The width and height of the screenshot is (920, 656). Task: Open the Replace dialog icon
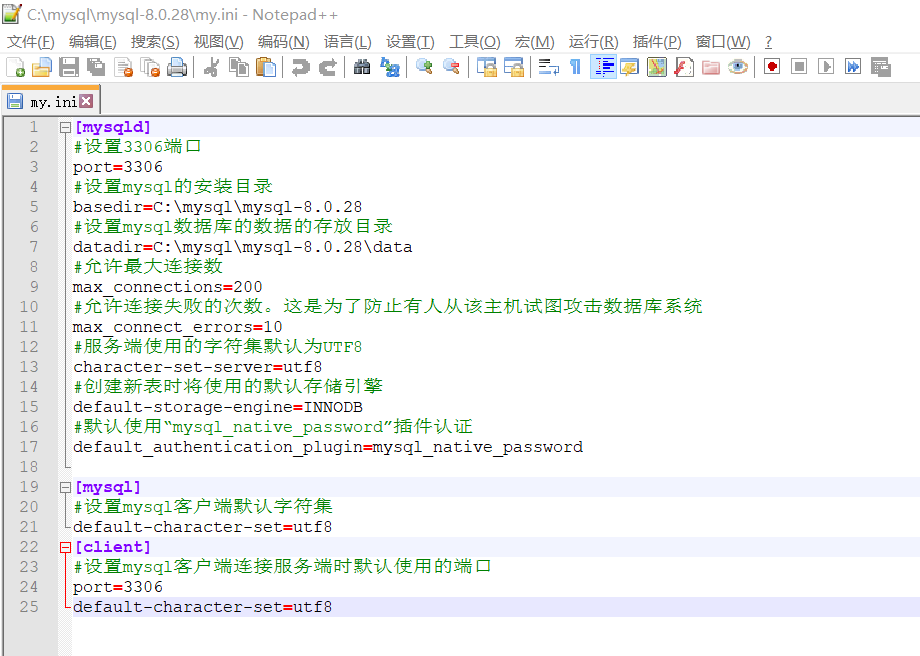(x=390, y=67)
